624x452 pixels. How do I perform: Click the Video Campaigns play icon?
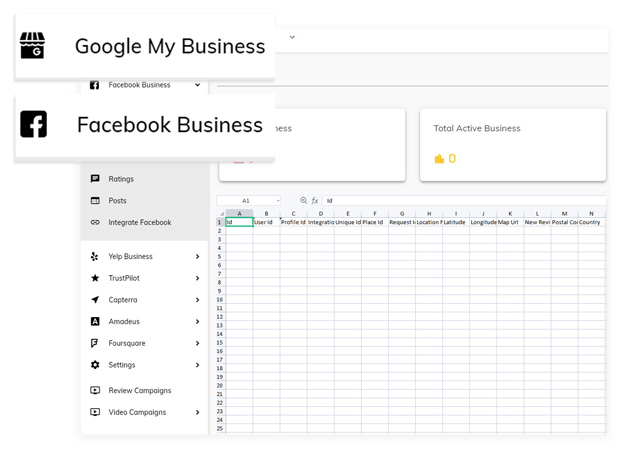click(x=95, y=412)
